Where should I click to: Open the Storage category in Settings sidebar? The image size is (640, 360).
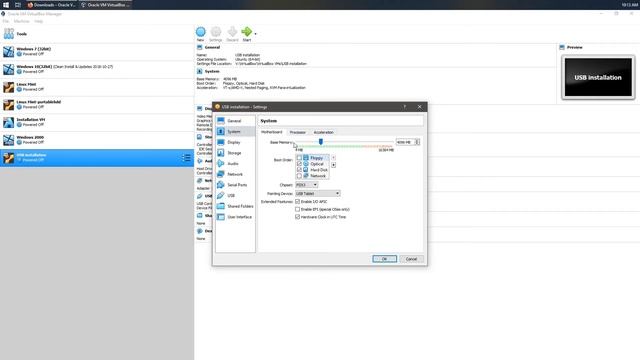coord(235,153)
